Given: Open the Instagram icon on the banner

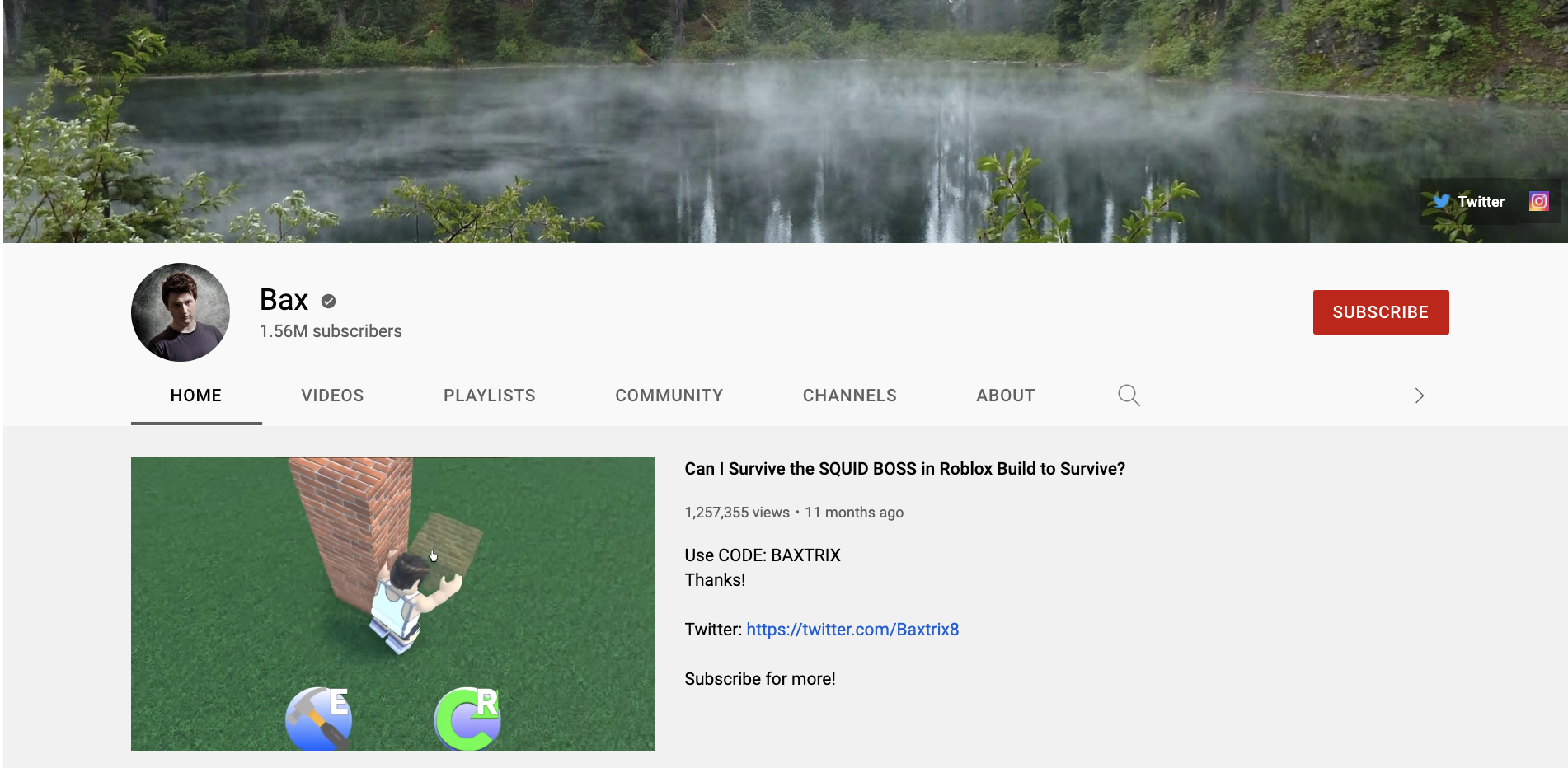Looking at the screenshot, I should [x=1538, y=201].
